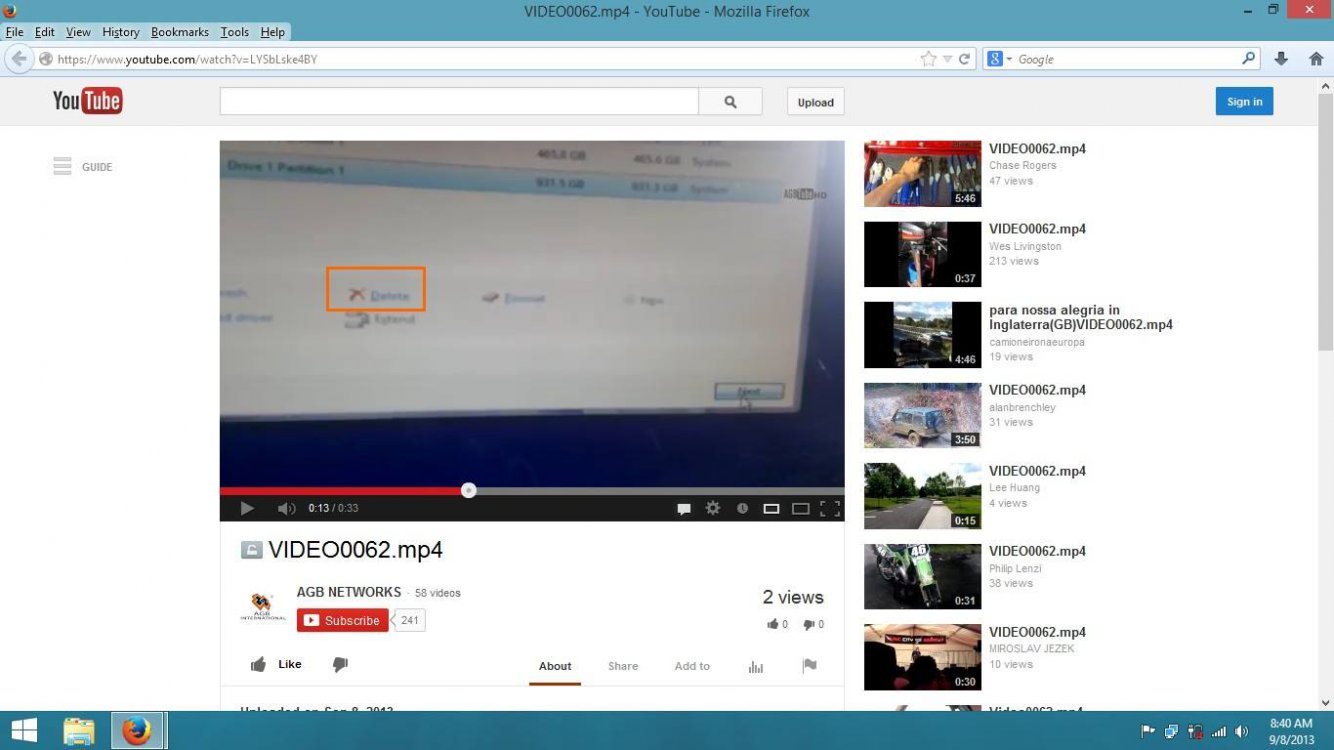Click the page vertical scrollbar

(1326, 220)
